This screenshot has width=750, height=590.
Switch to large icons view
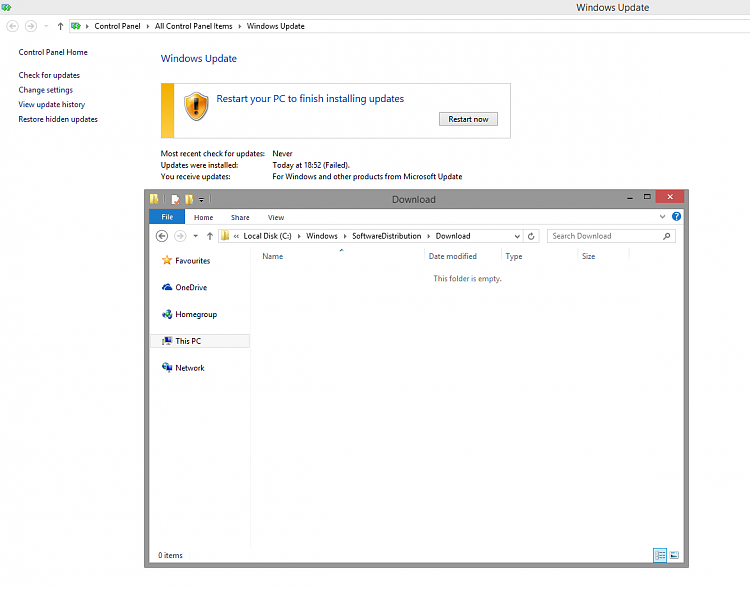[x=674, y=555]
